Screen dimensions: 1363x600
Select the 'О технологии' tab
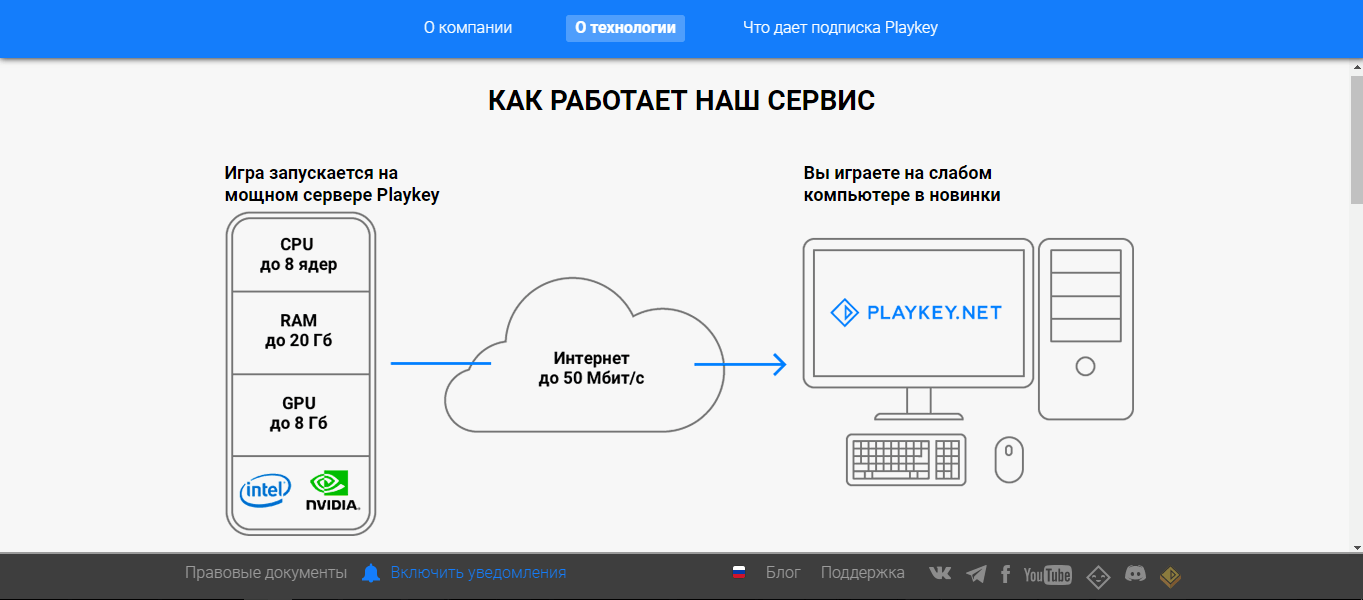[x=625, y=28]
